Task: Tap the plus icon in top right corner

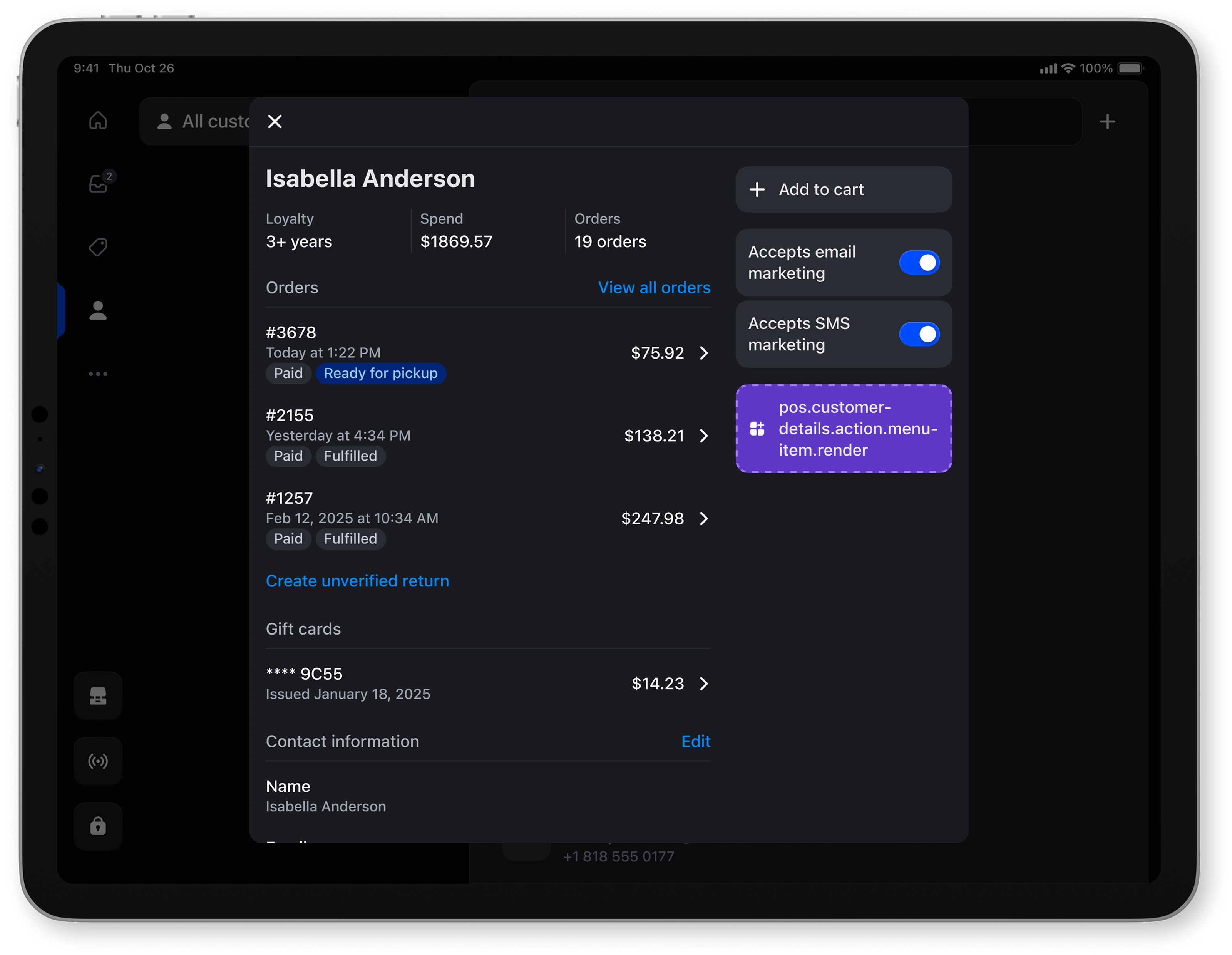Action: pyautogui.click(x=1107, y=121)
